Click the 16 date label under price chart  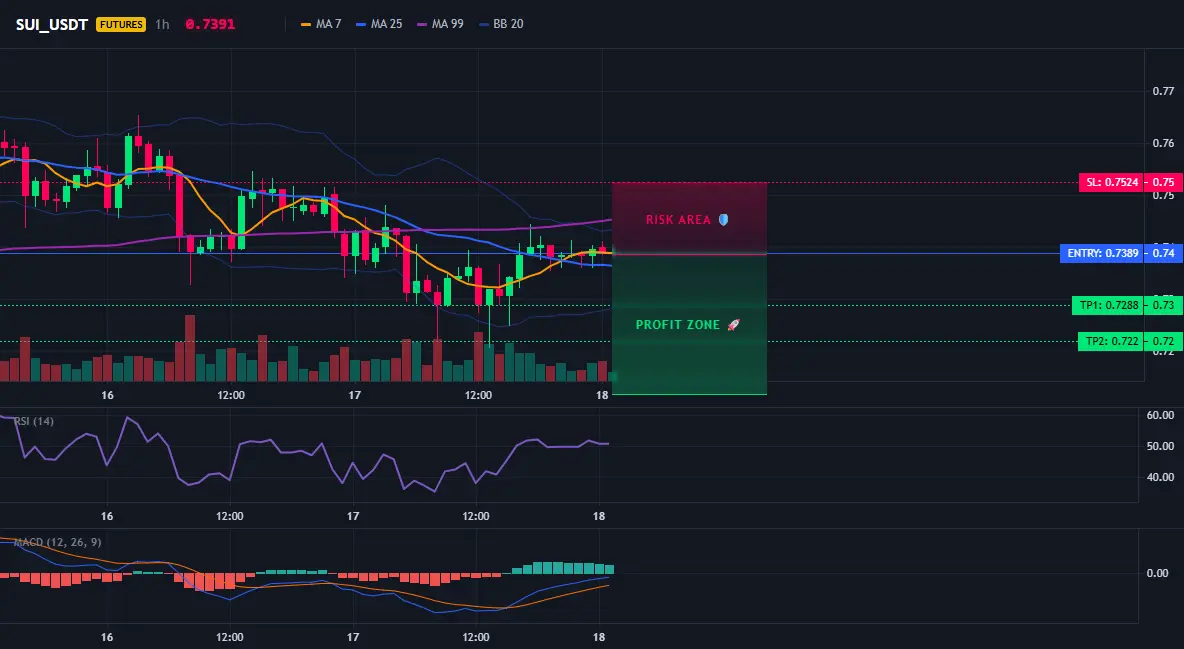pyautogui.click(x=107, y=395)
